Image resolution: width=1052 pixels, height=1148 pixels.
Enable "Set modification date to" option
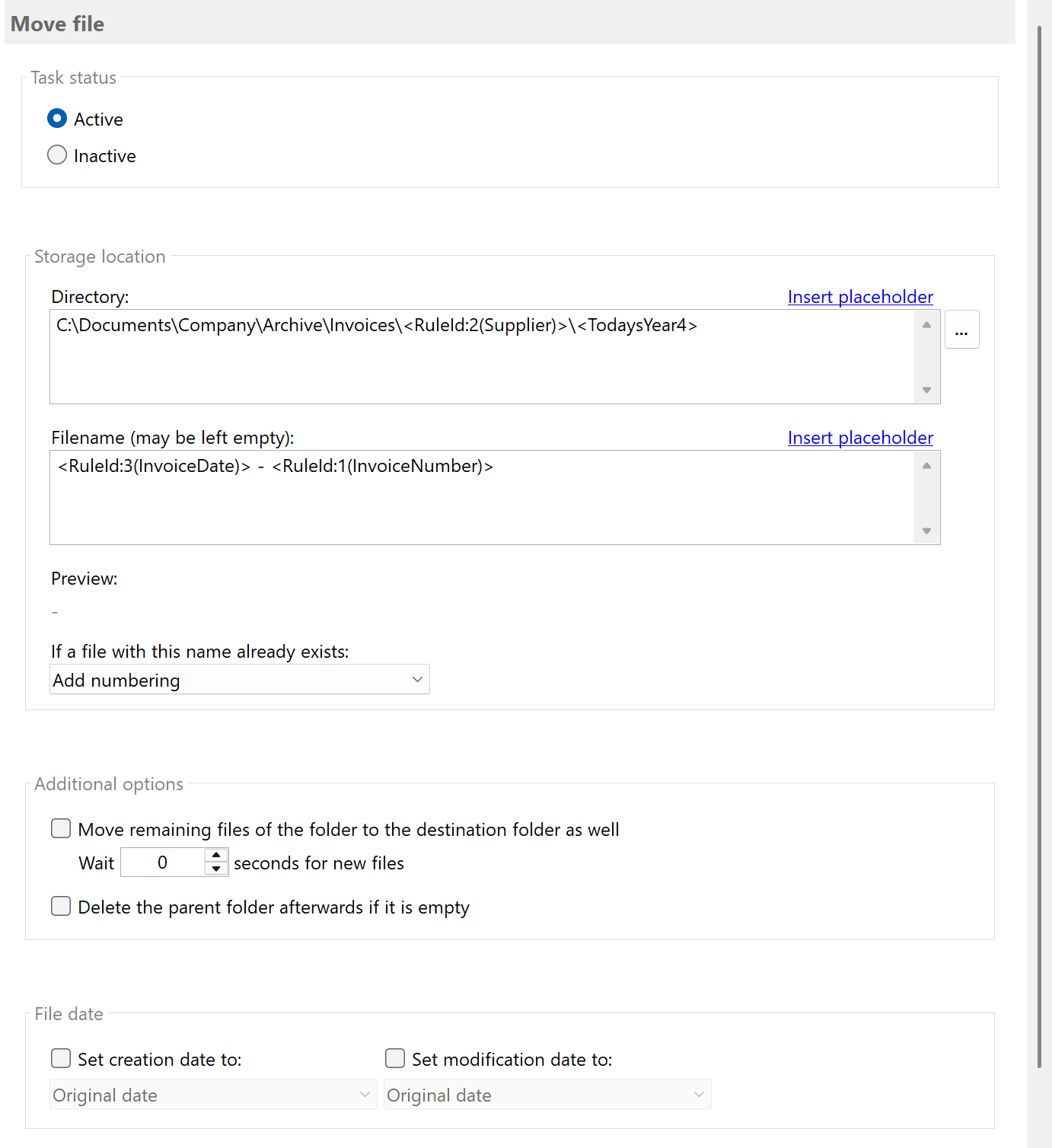[395, 1058]
